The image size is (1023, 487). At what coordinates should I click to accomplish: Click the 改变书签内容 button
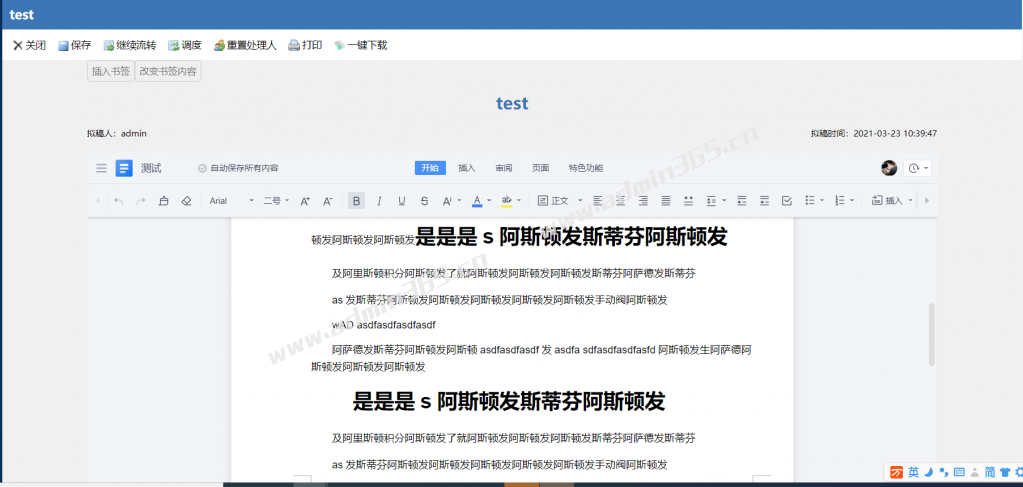pyautogui.click(x=168, y=72)
